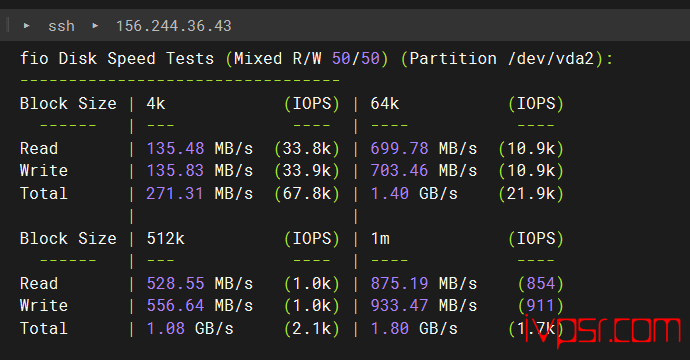The width and height of the screenshot is (690, 360).
Task: Click the 1m read speed 875.19
Action: (x=399, y=284)
